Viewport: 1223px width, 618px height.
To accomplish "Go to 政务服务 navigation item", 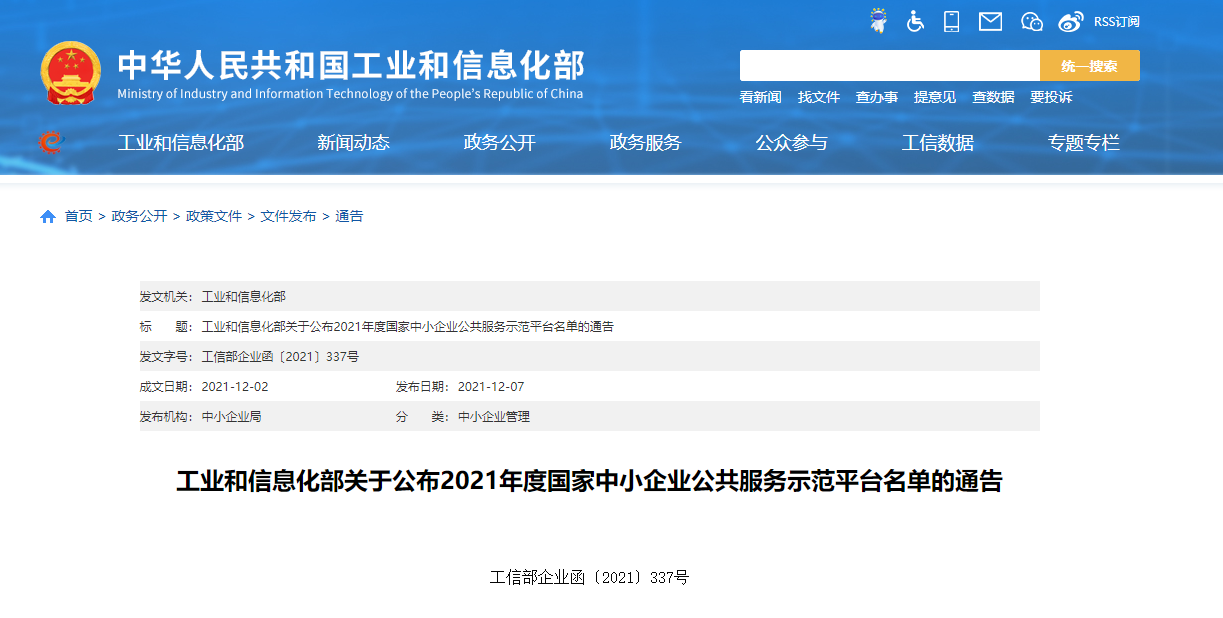I will (x=645, y=143).
